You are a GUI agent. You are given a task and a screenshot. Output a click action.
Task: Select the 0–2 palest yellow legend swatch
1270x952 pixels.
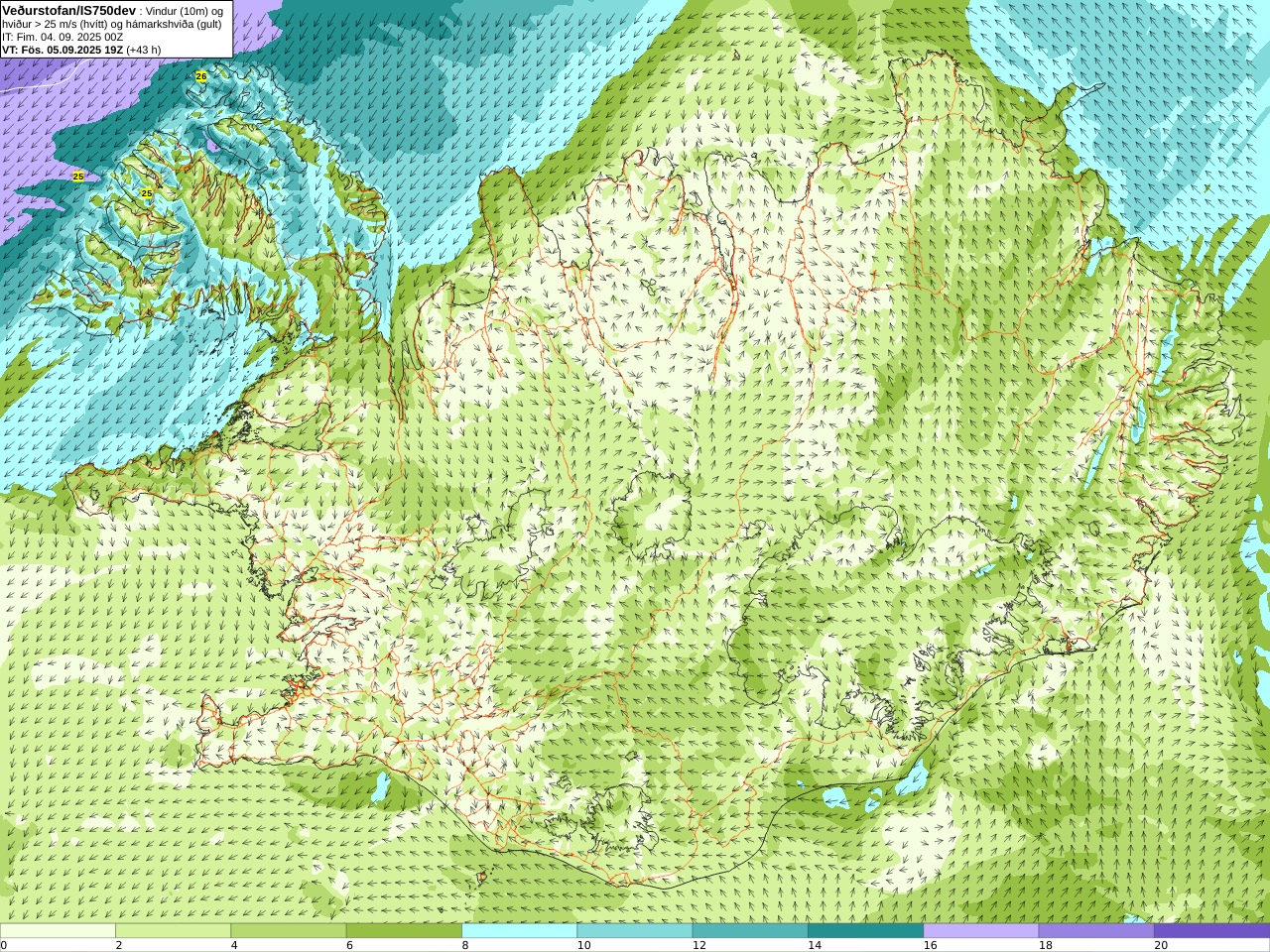pos(58,931)
